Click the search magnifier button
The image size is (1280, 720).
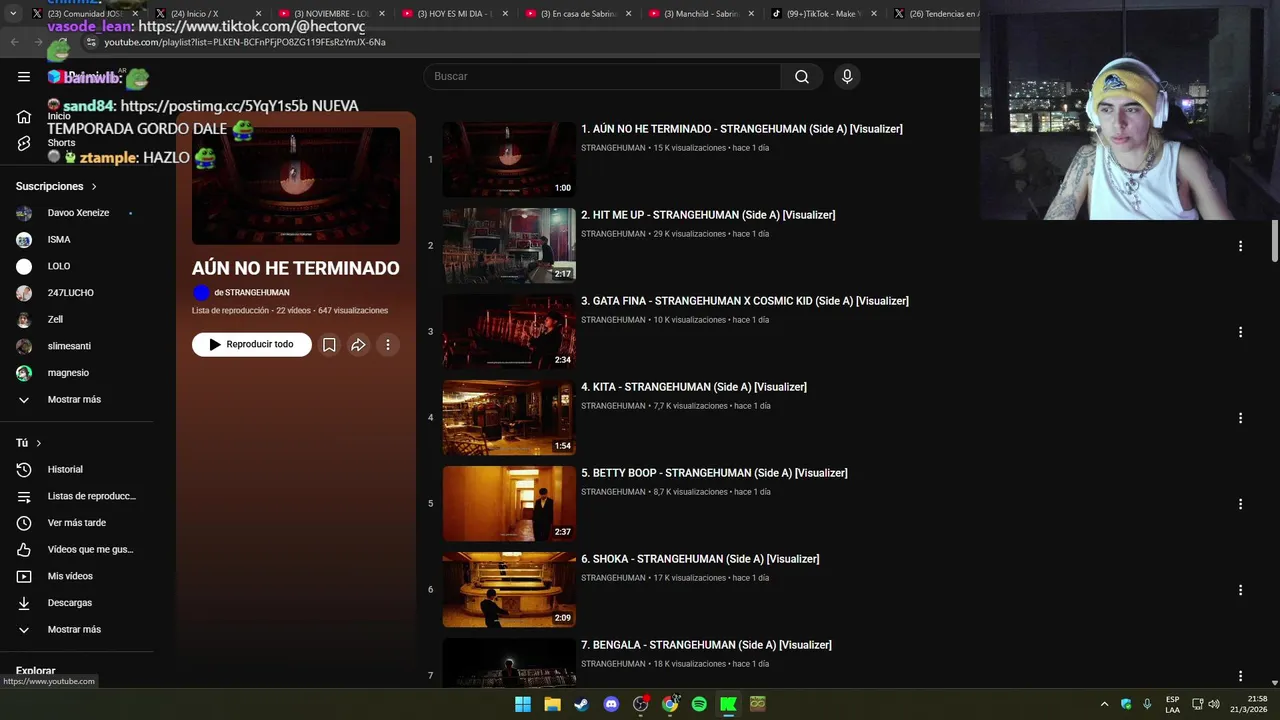point(802,77)
